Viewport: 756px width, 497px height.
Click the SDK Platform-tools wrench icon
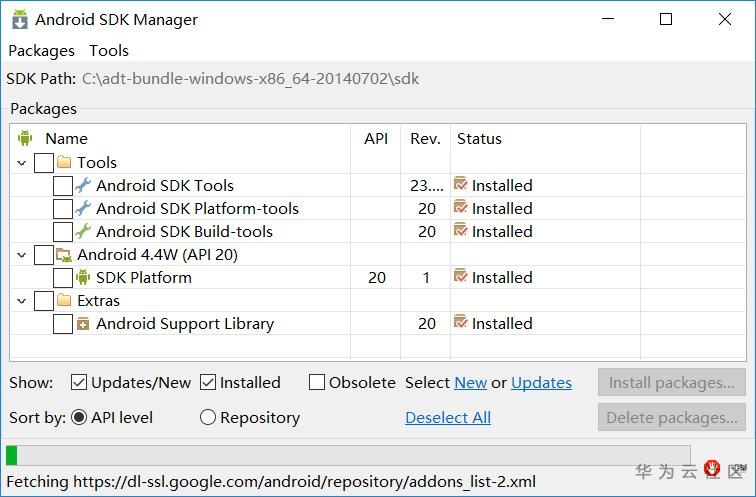click(x=83, y=208)
